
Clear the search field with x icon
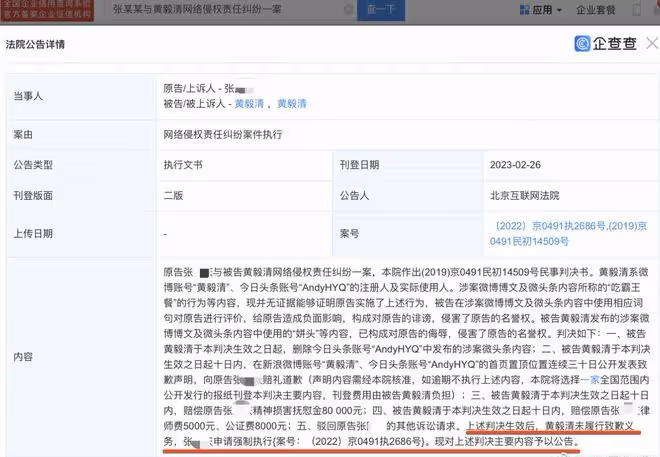[348, 9]
